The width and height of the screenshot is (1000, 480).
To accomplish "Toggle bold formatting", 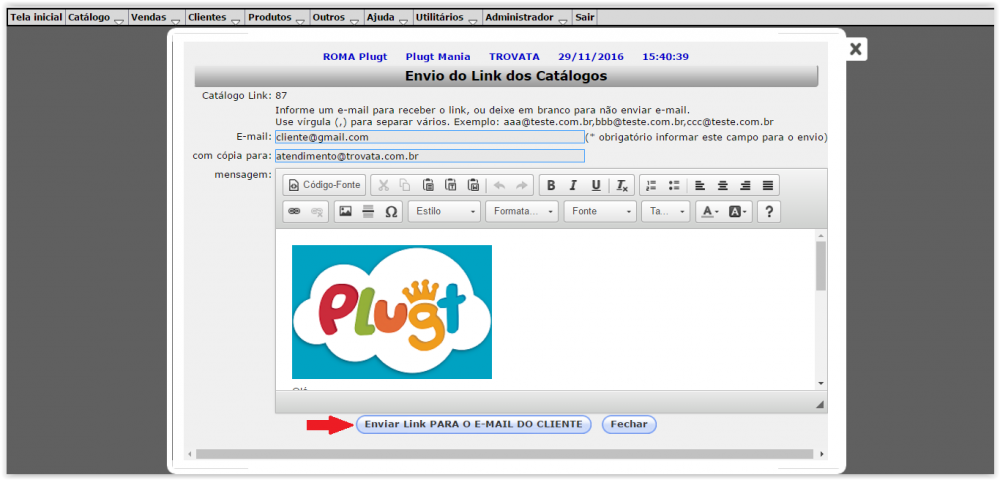I will click(x=551, y=185).
